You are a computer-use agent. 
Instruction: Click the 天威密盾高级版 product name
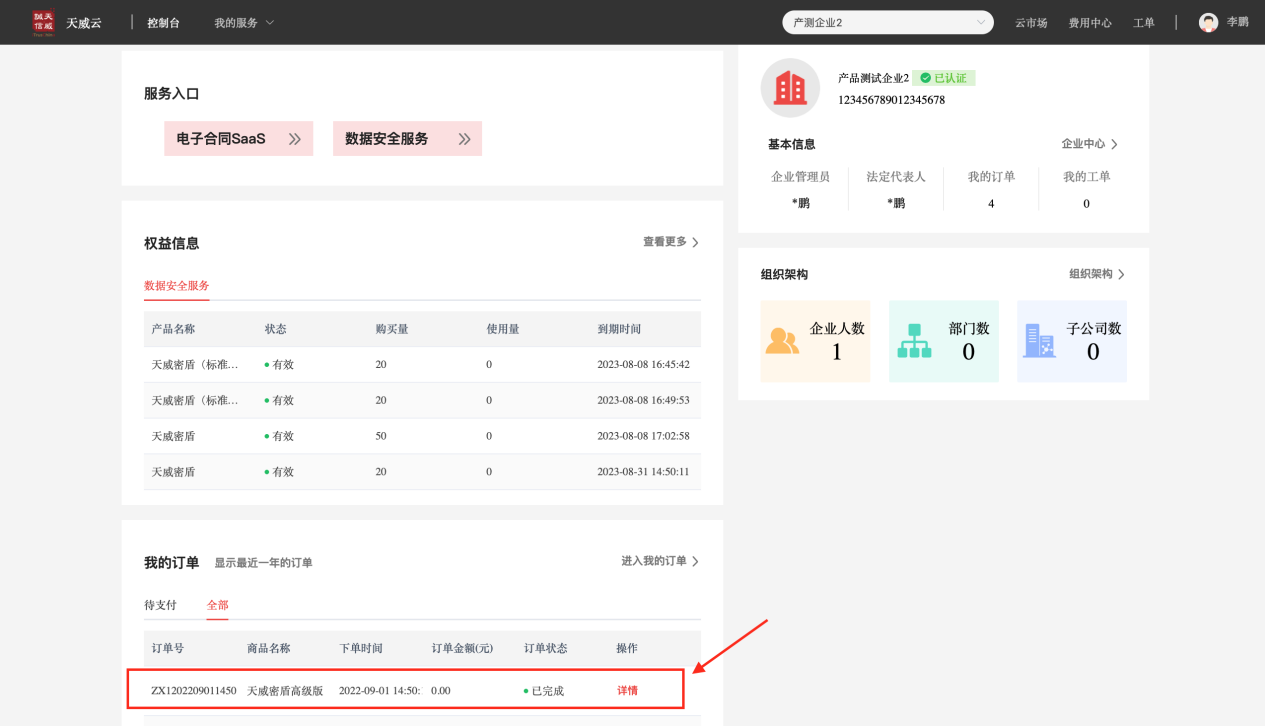click(x=285, y=690)
